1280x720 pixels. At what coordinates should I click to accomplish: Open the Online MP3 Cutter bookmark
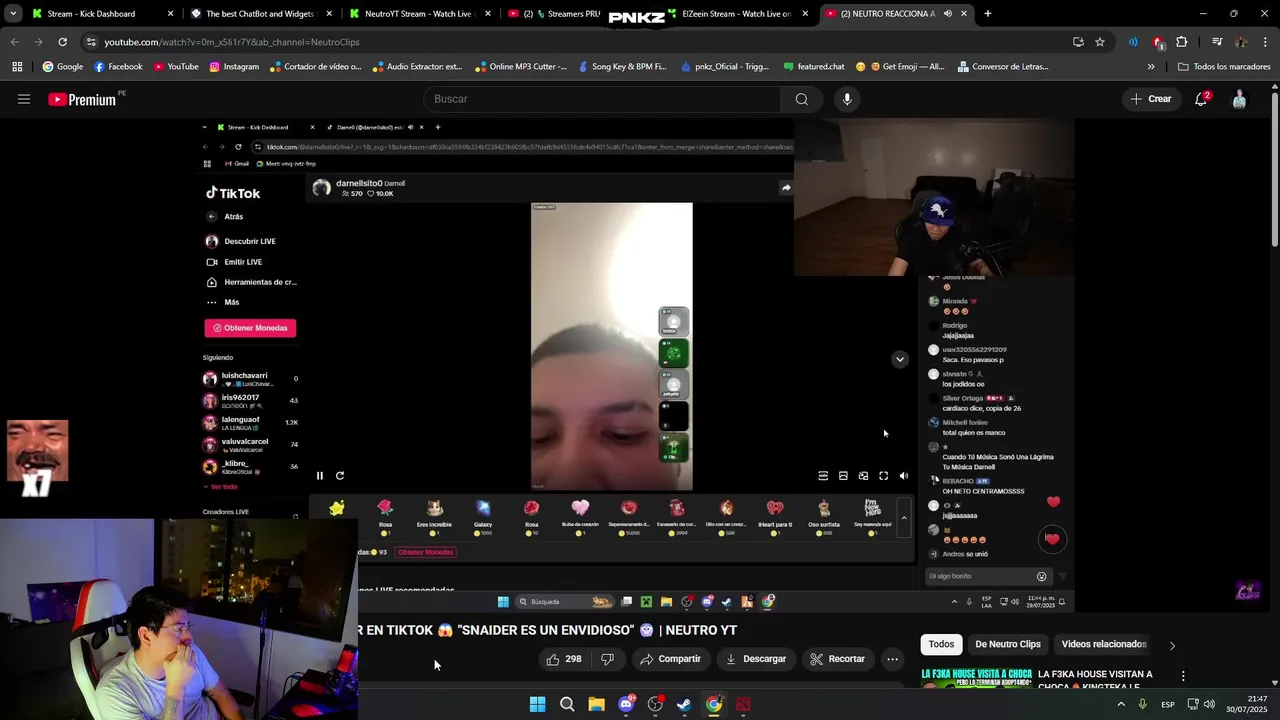(521, 67)
